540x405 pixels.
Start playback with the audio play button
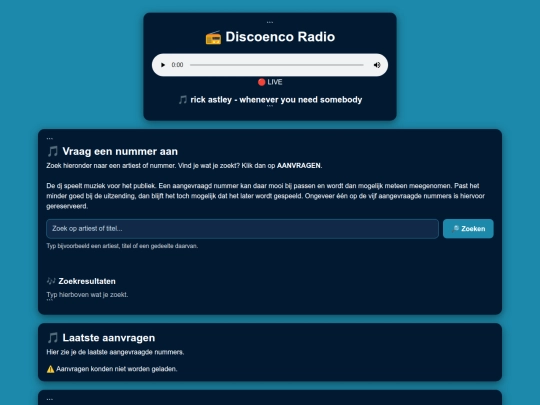163,65
